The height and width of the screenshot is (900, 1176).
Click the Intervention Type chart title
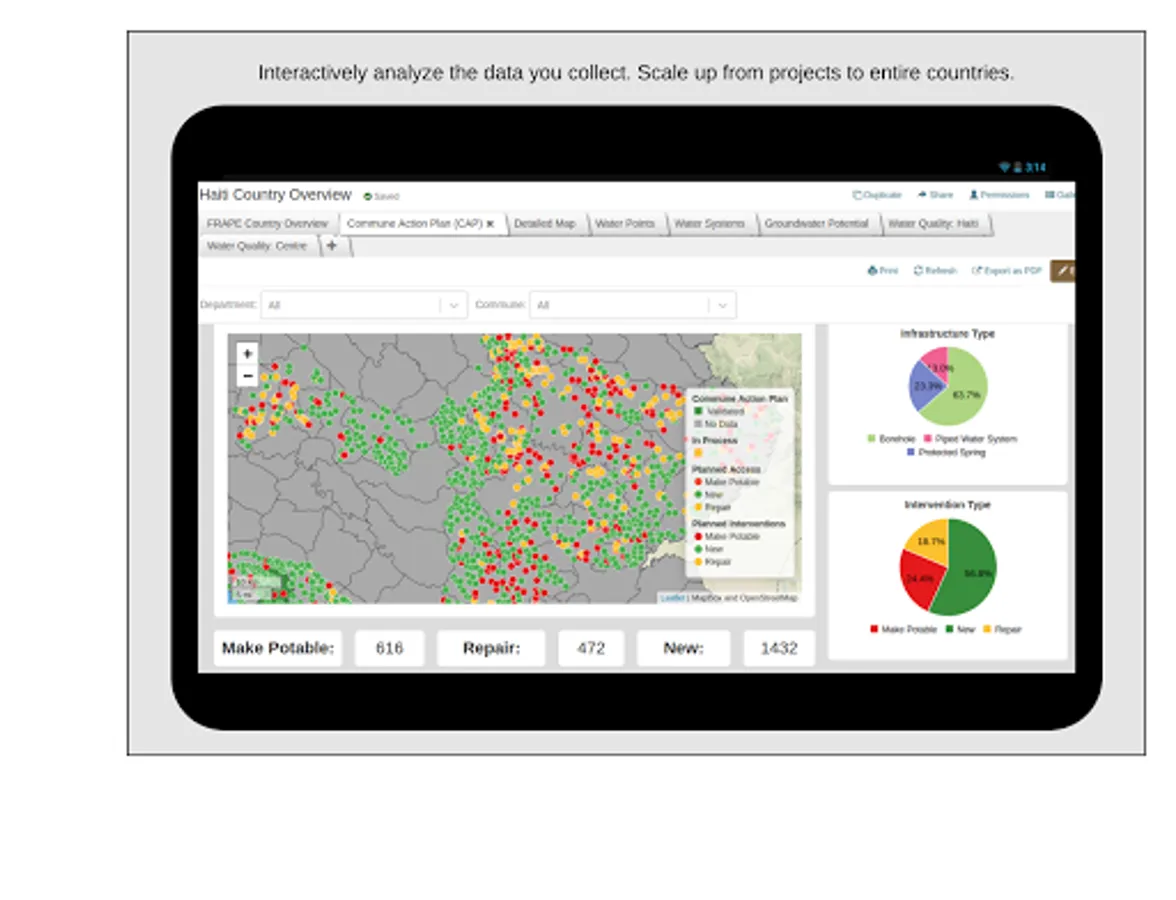(x=947, y=505)
